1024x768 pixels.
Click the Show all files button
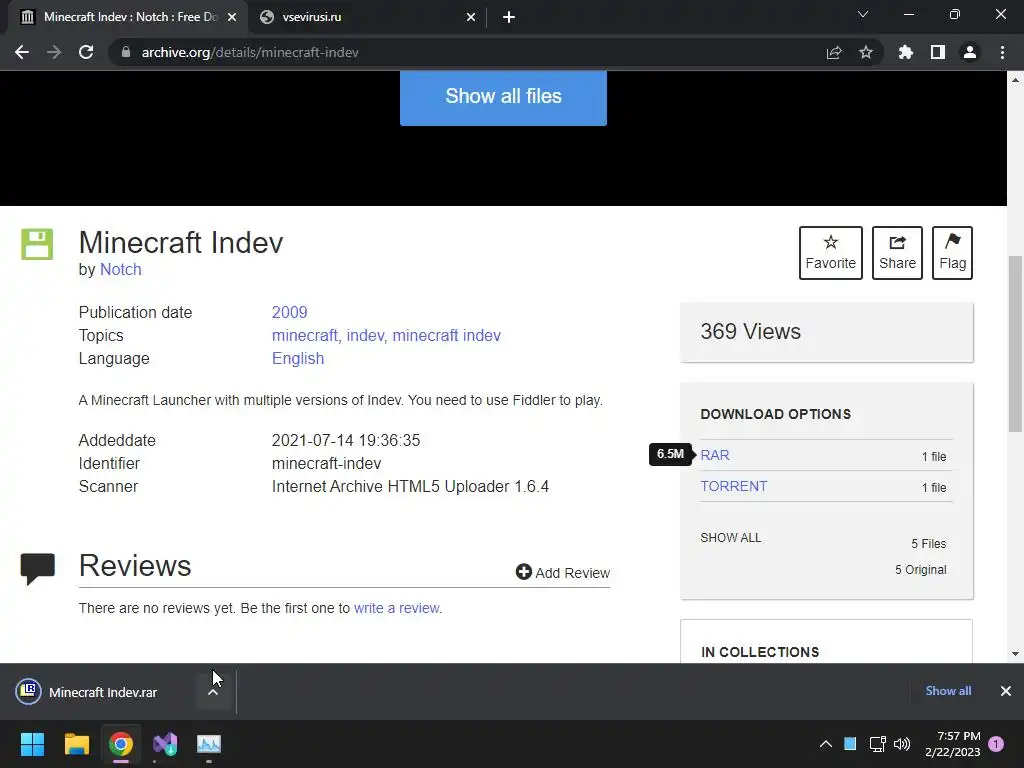click(x=503, y=97)
